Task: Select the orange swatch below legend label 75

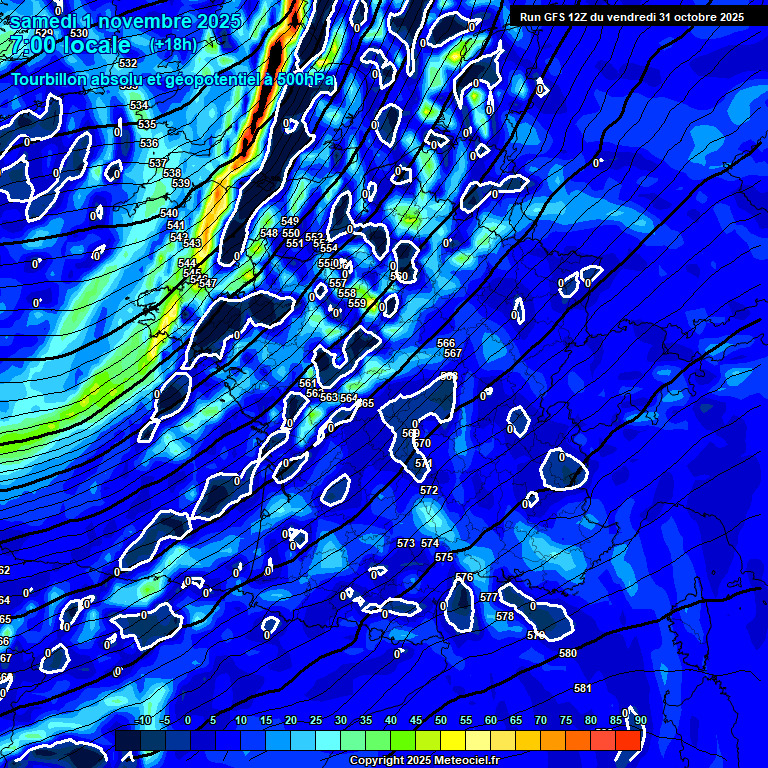Action: [x=553, y=740]
